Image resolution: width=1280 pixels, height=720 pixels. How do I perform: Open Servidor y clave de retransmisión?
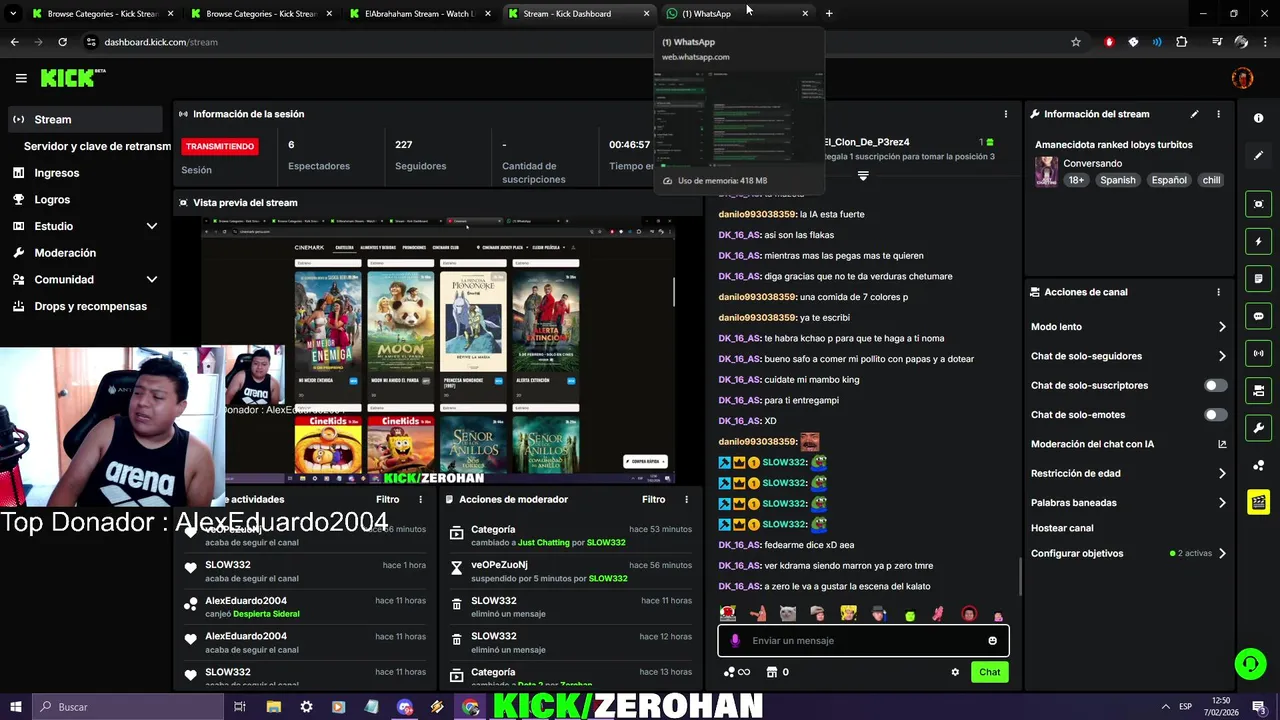coord(97,146)
